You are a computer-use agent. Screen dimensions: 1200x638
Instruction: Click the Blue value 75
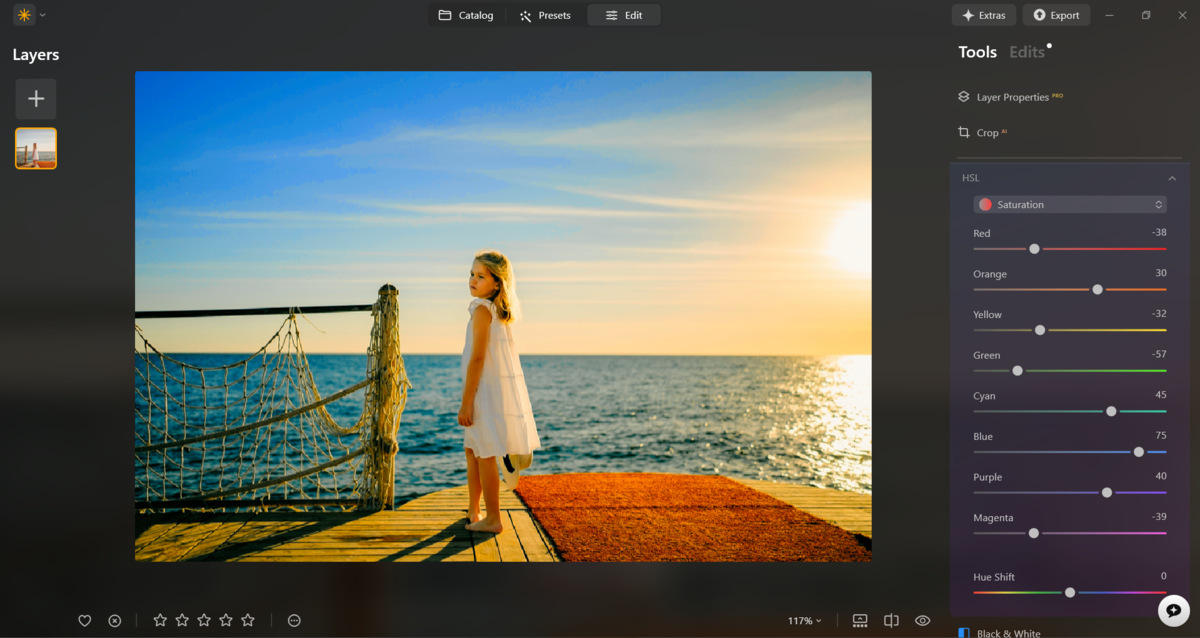coord(1161,435)
